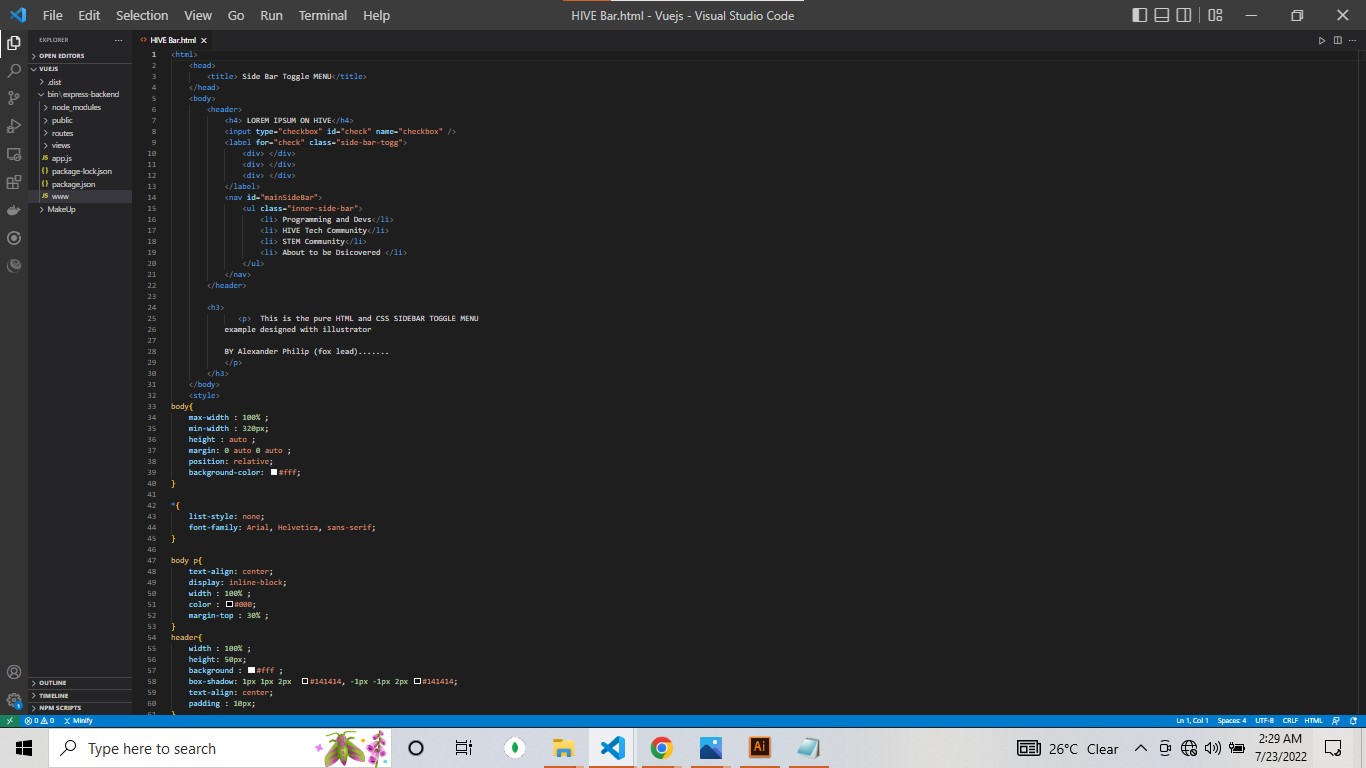The image size is (1366, 768).
Task: Select the HIVE Bar.html editor tab
Action: click(x=173, y=40)
